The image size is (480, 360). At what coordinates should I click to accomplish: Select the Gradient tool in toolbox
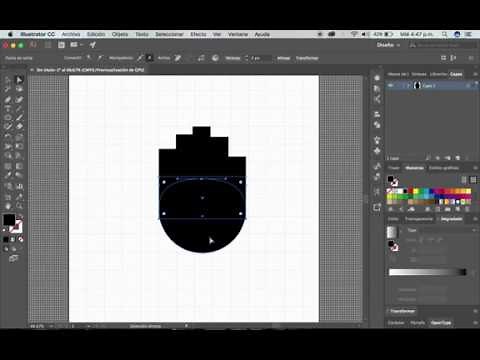pos(19,166)
